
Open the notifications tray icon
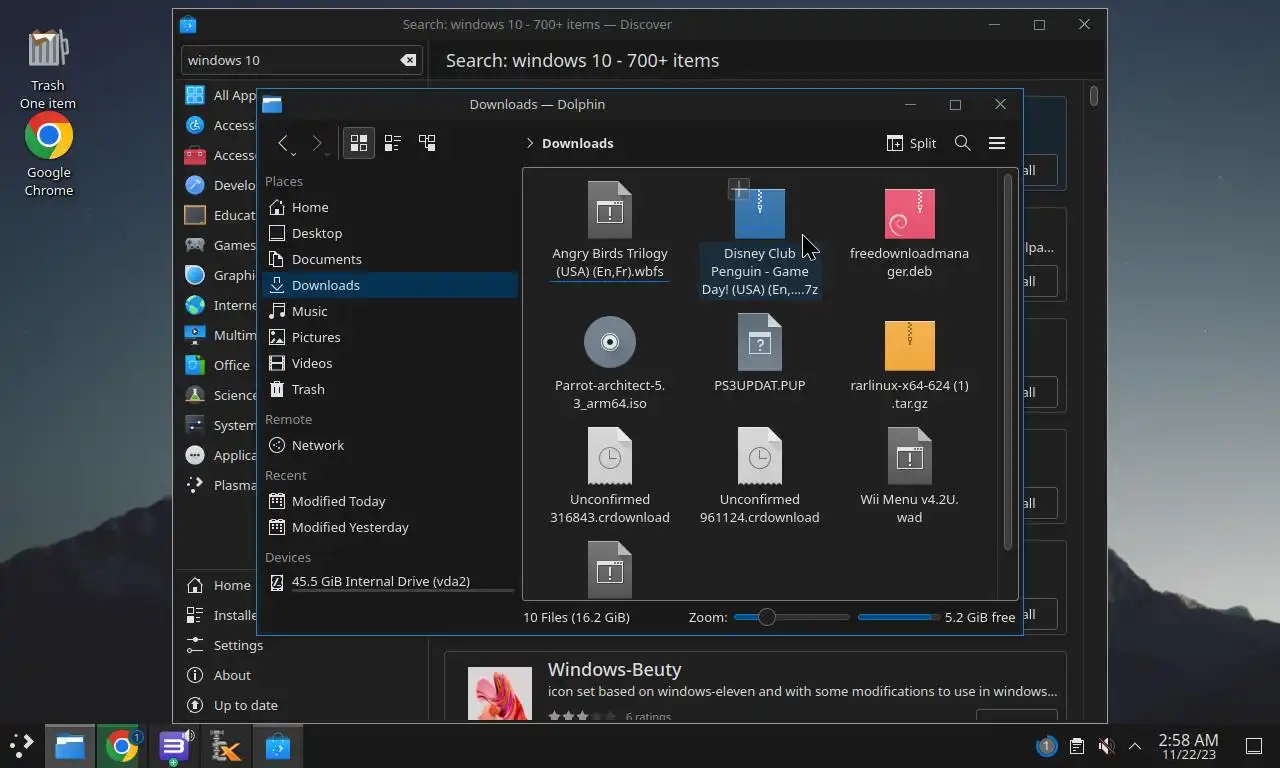[1046, 746]
